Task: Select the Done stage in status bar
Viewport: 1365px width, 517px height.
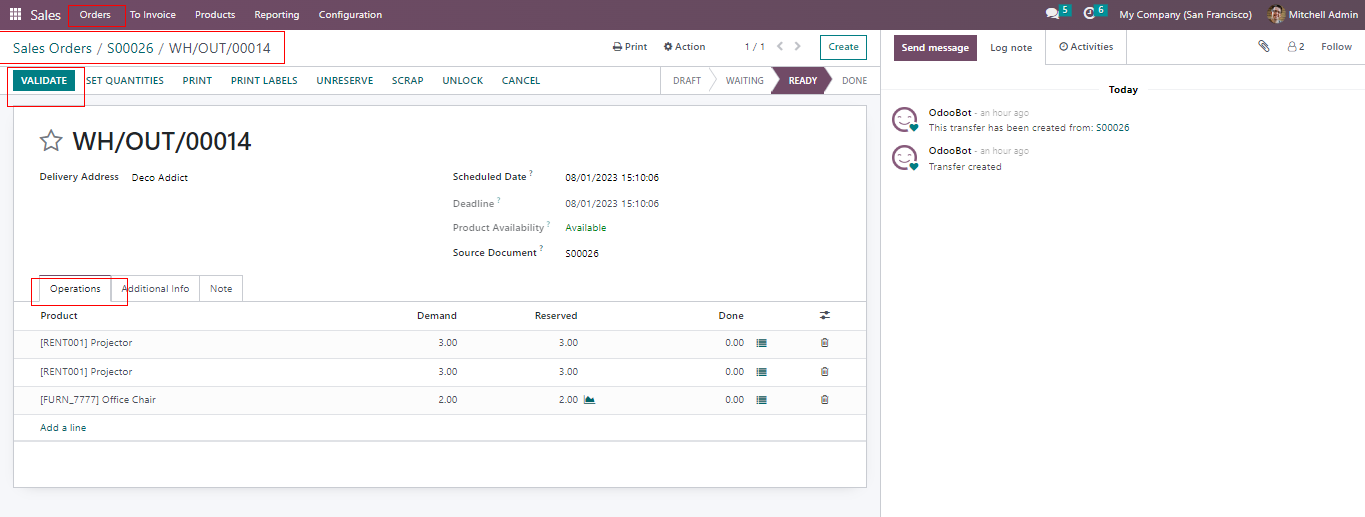Action: [x=854, y=81]
